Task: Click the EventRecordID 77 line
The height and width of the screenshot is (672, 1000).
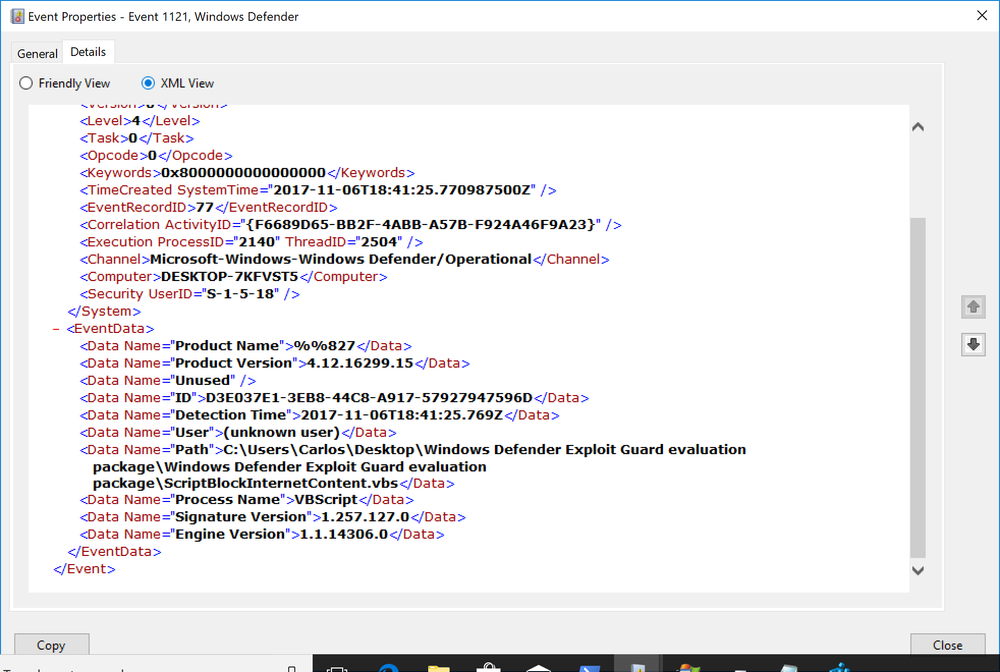Action: pyautogui.click(x=209, y=207)
